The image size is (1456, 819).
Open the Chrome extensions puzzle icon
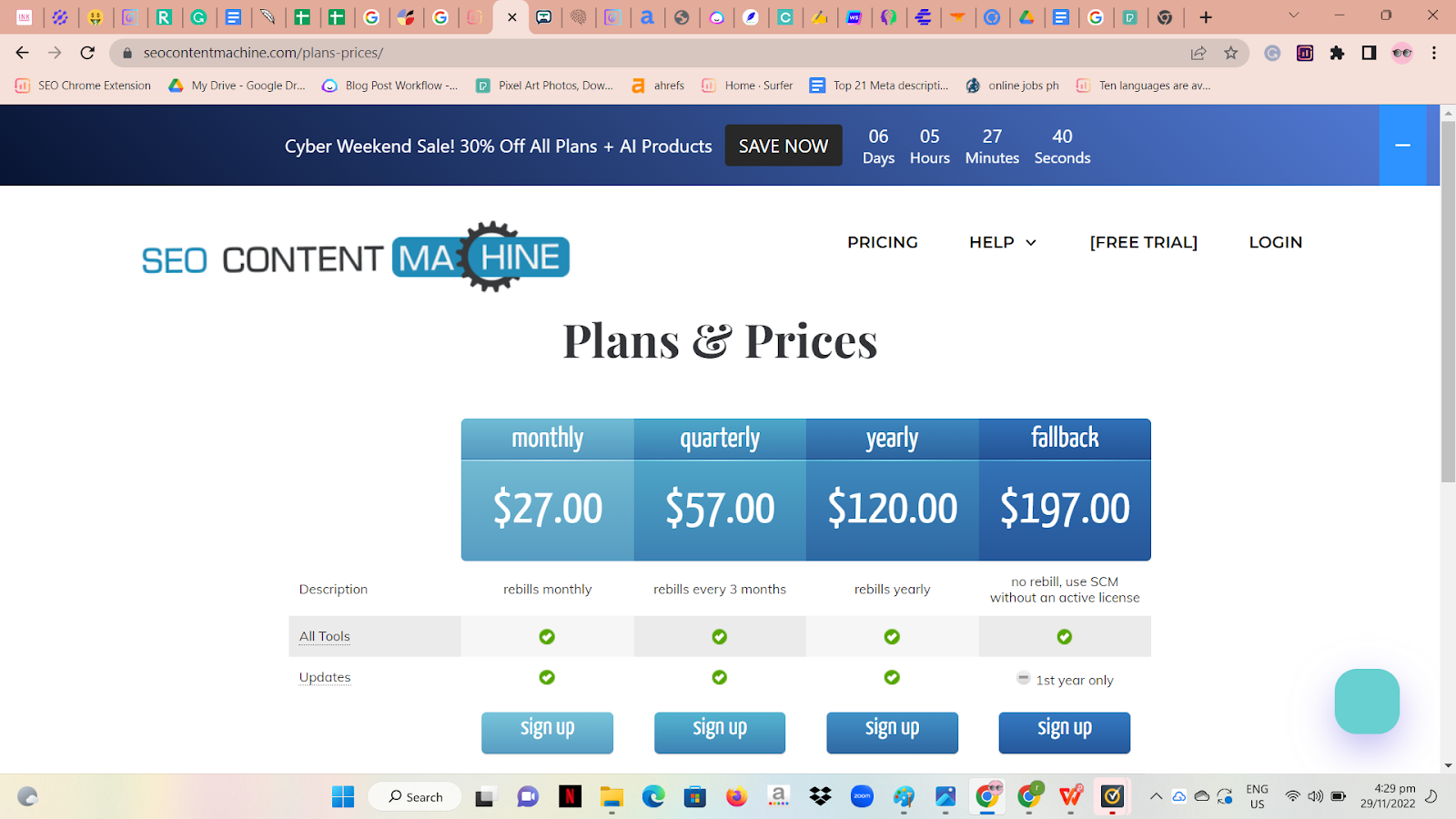coord(1337,53)
